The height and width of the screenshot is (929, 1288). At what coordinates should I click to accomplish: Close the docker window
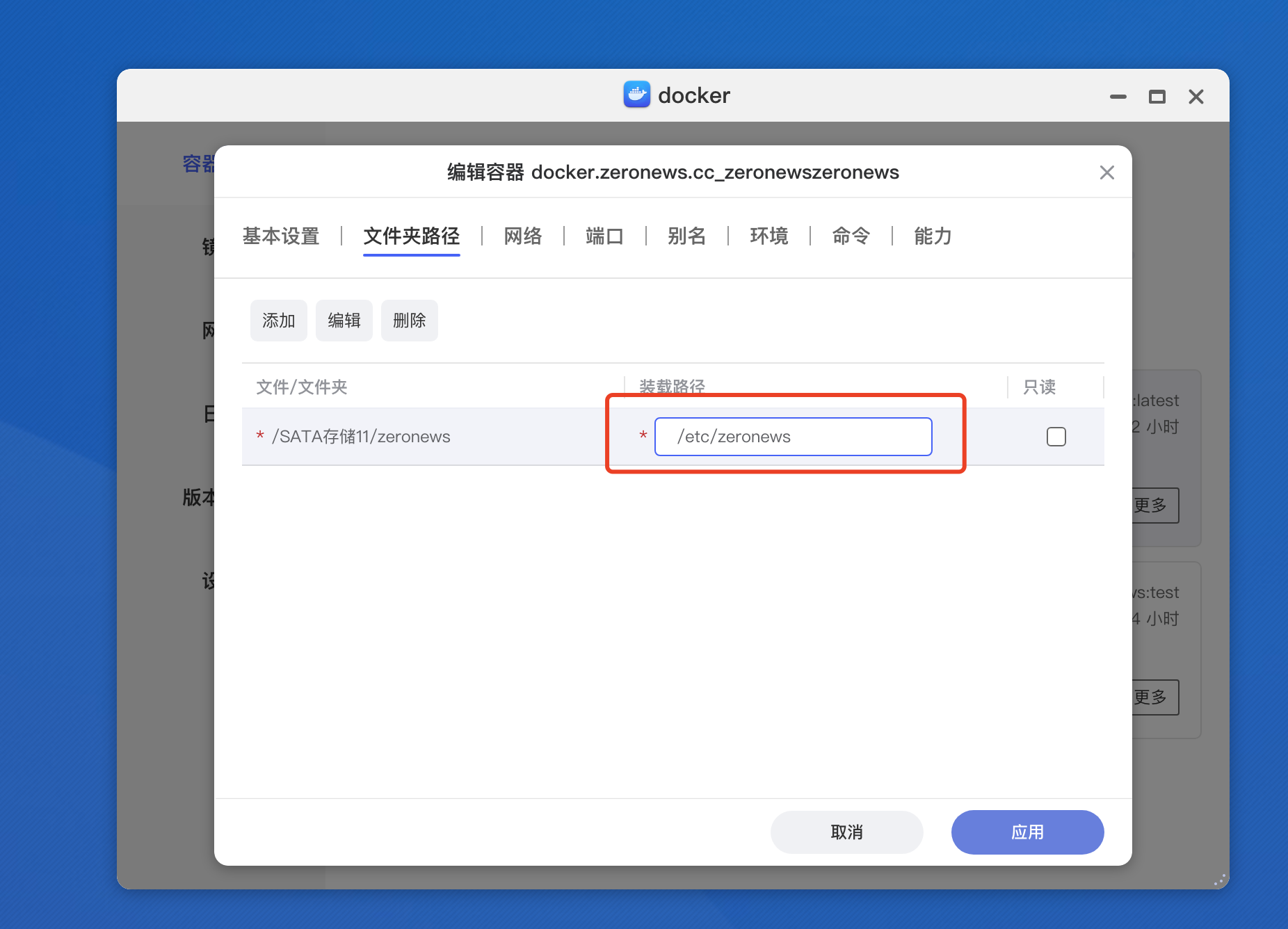point(1196,97)
